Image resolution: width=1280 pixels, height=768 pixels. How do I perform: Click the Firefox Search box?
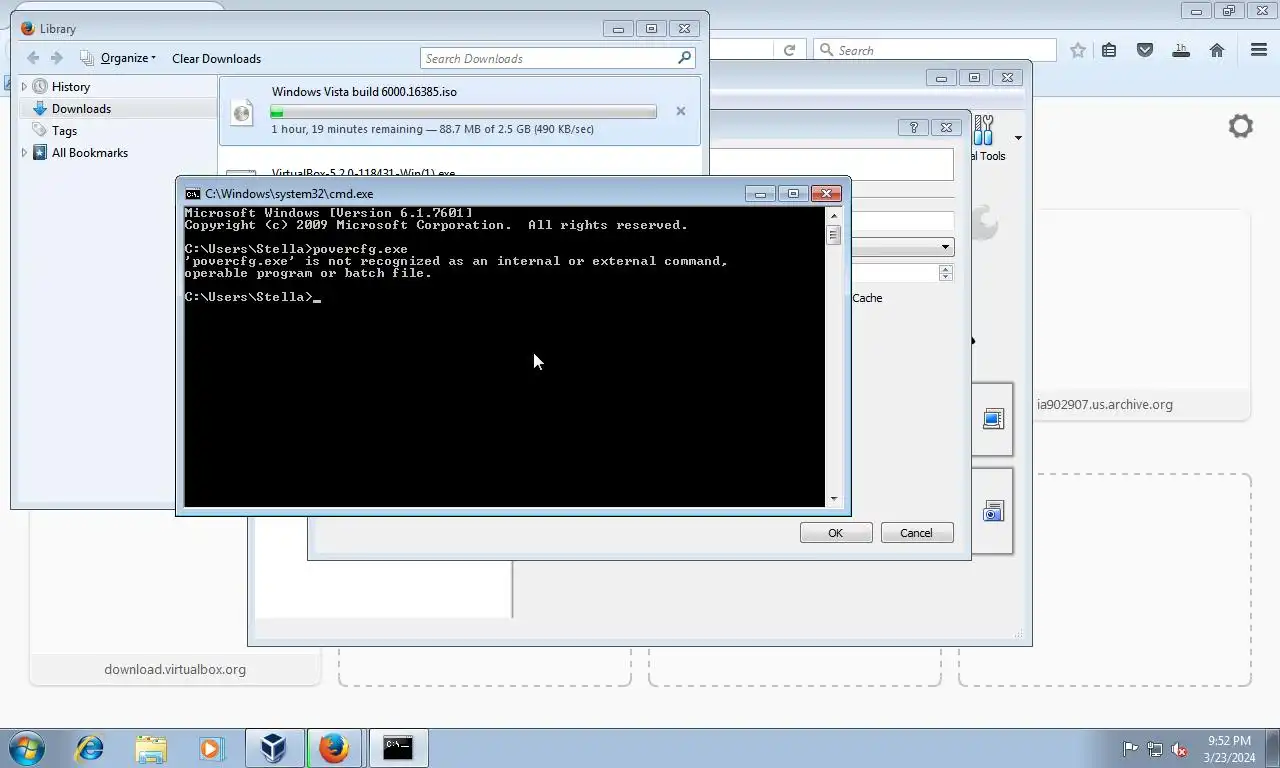click(x=935, y=50)
